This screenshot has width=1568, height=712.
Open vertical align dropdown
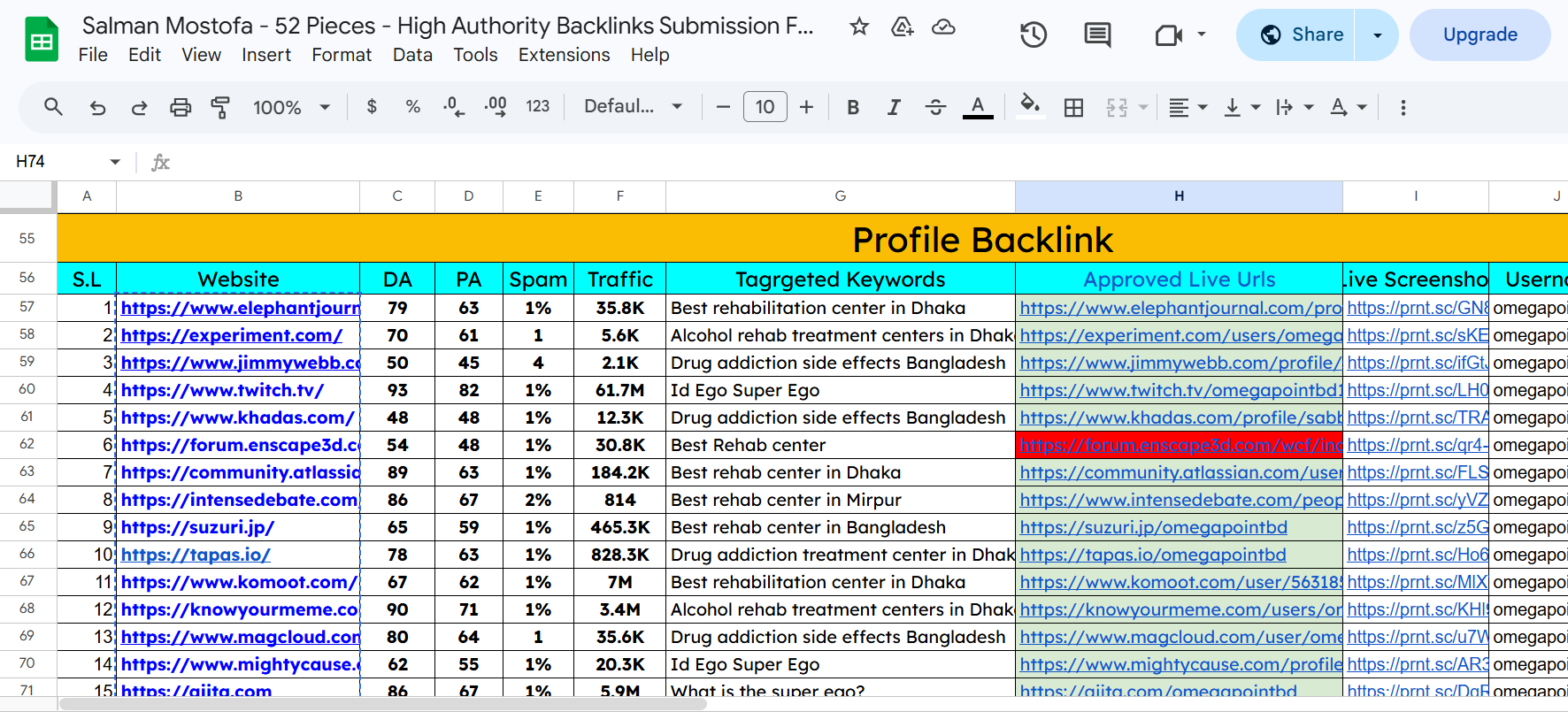[x=1241, y=107]
